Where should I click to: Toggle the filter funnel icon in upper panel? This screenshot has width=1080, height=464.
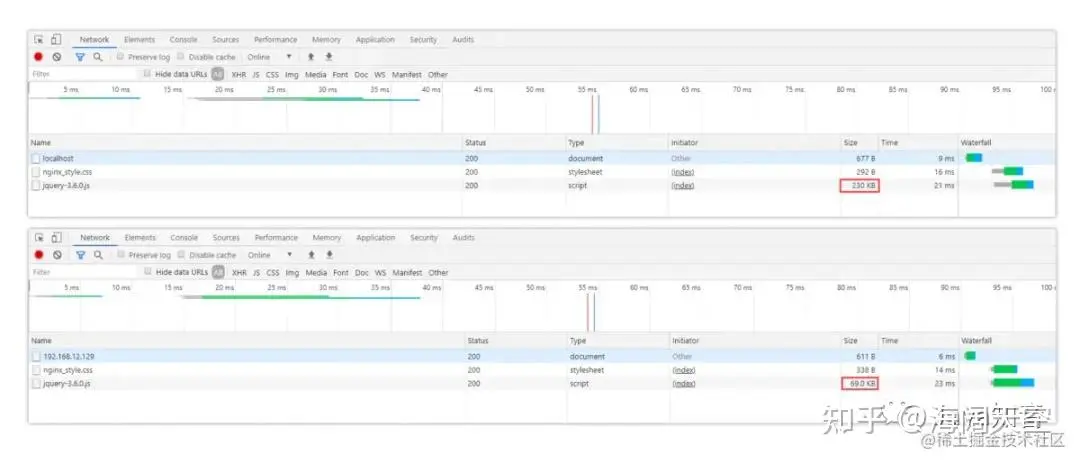point(80,57)
